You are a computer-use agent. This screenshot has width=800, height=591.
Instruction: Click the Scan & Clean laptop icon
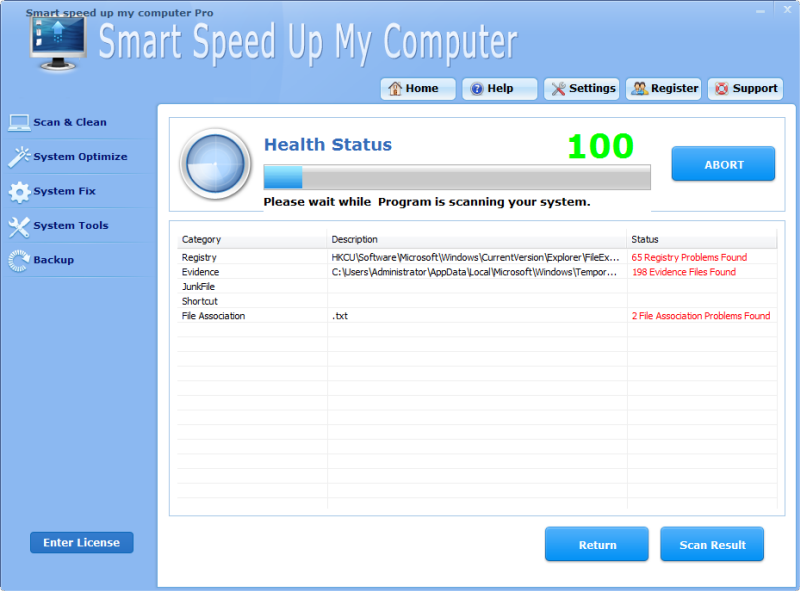click(x=19, y=122)
